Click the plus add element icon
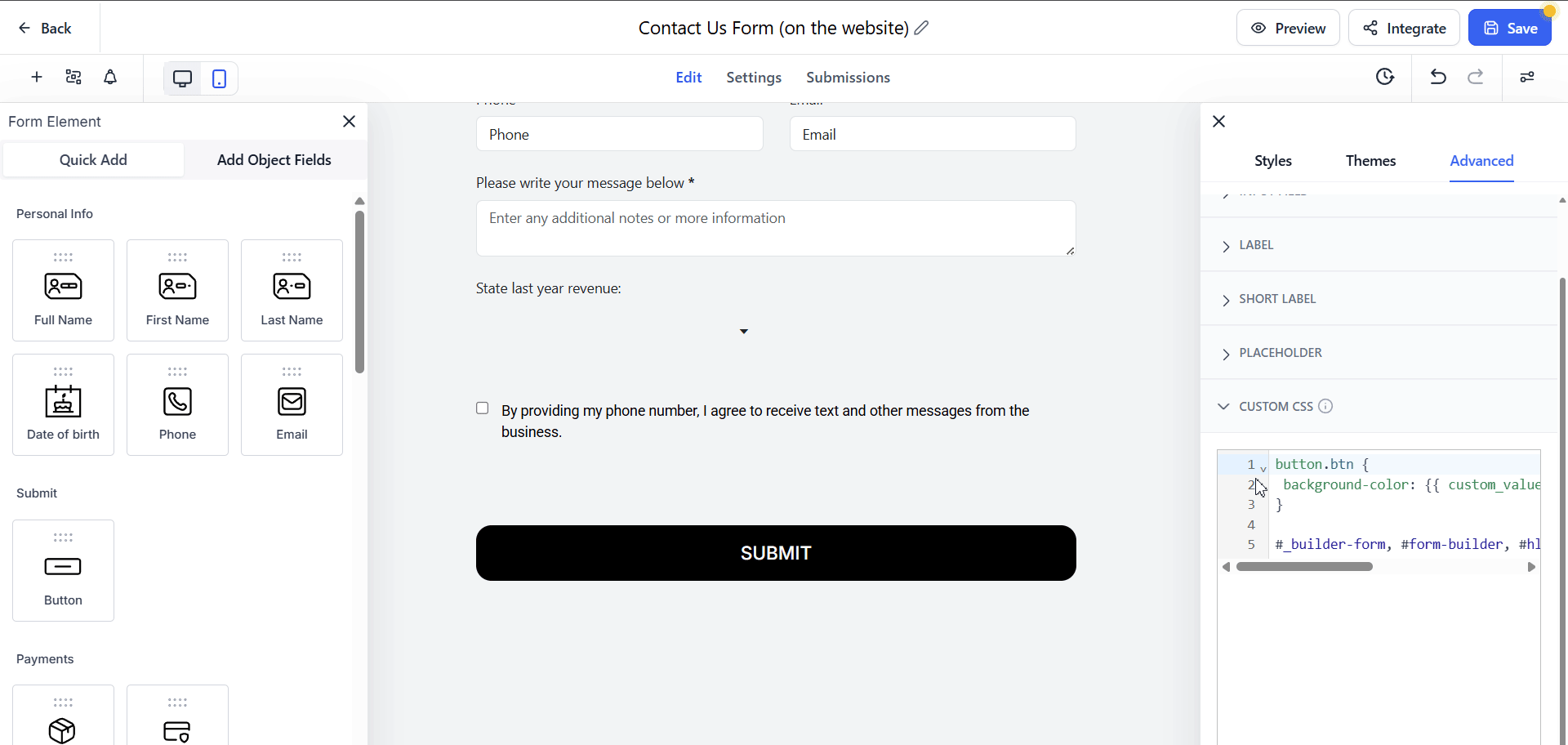 pyautogui.click(x=37, y=77)
